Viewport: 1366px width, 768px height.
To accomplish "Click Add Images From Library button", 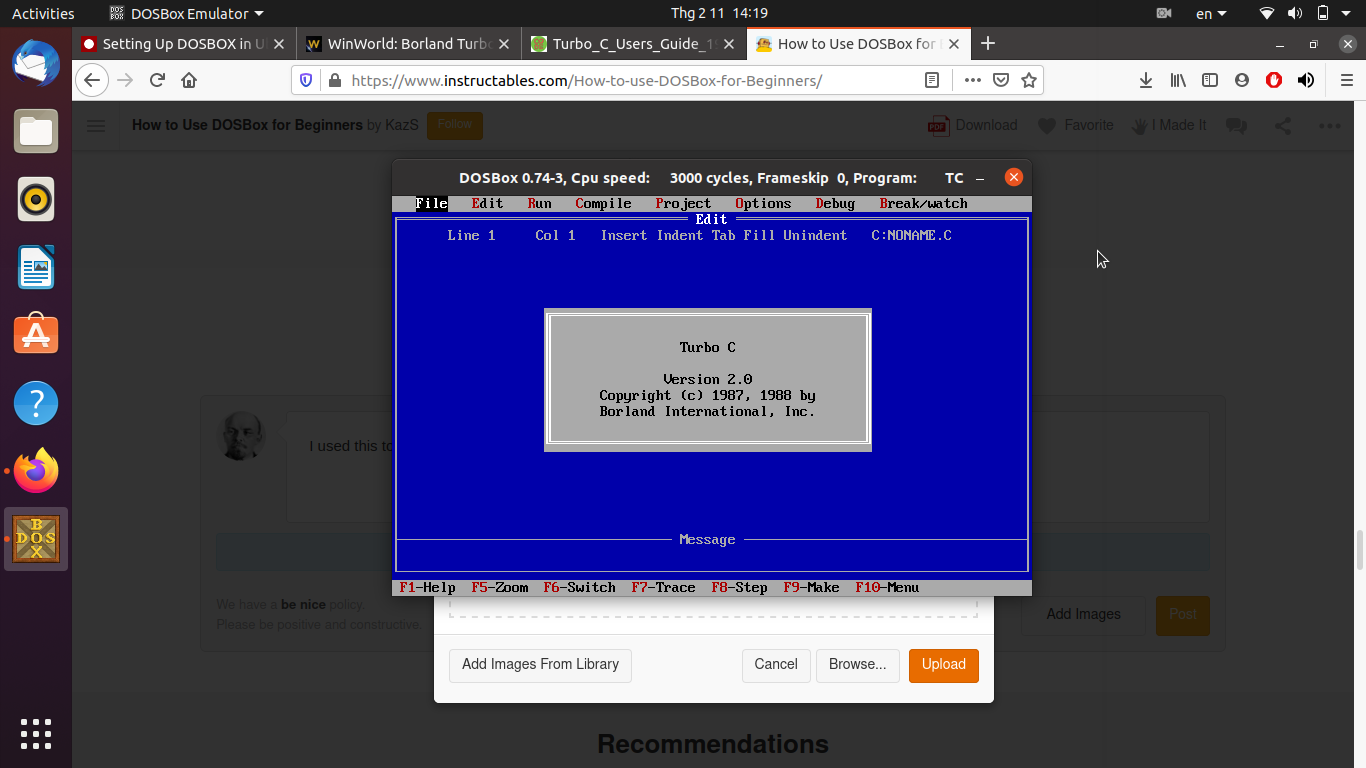I will tap(540, 664).
